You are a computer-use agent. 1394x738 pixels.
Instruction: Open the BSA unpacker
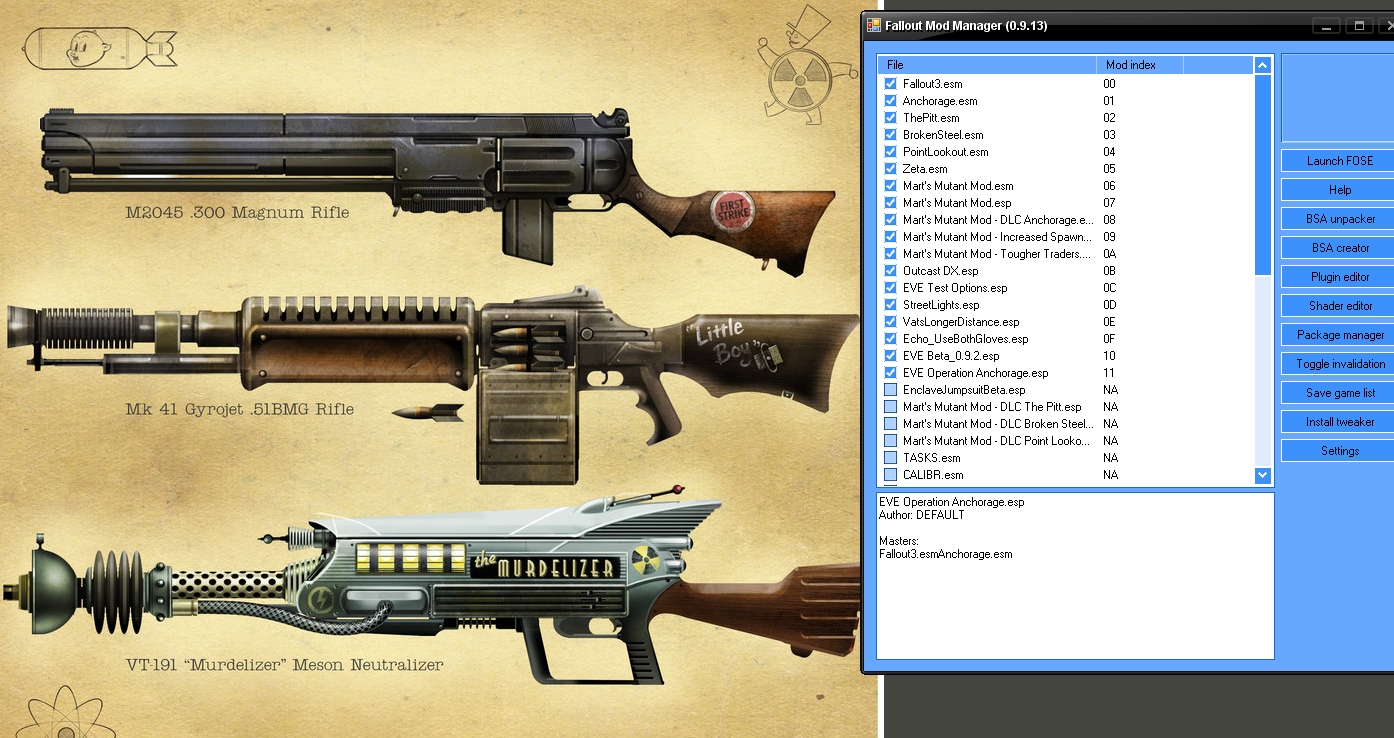pos(1339,219)
